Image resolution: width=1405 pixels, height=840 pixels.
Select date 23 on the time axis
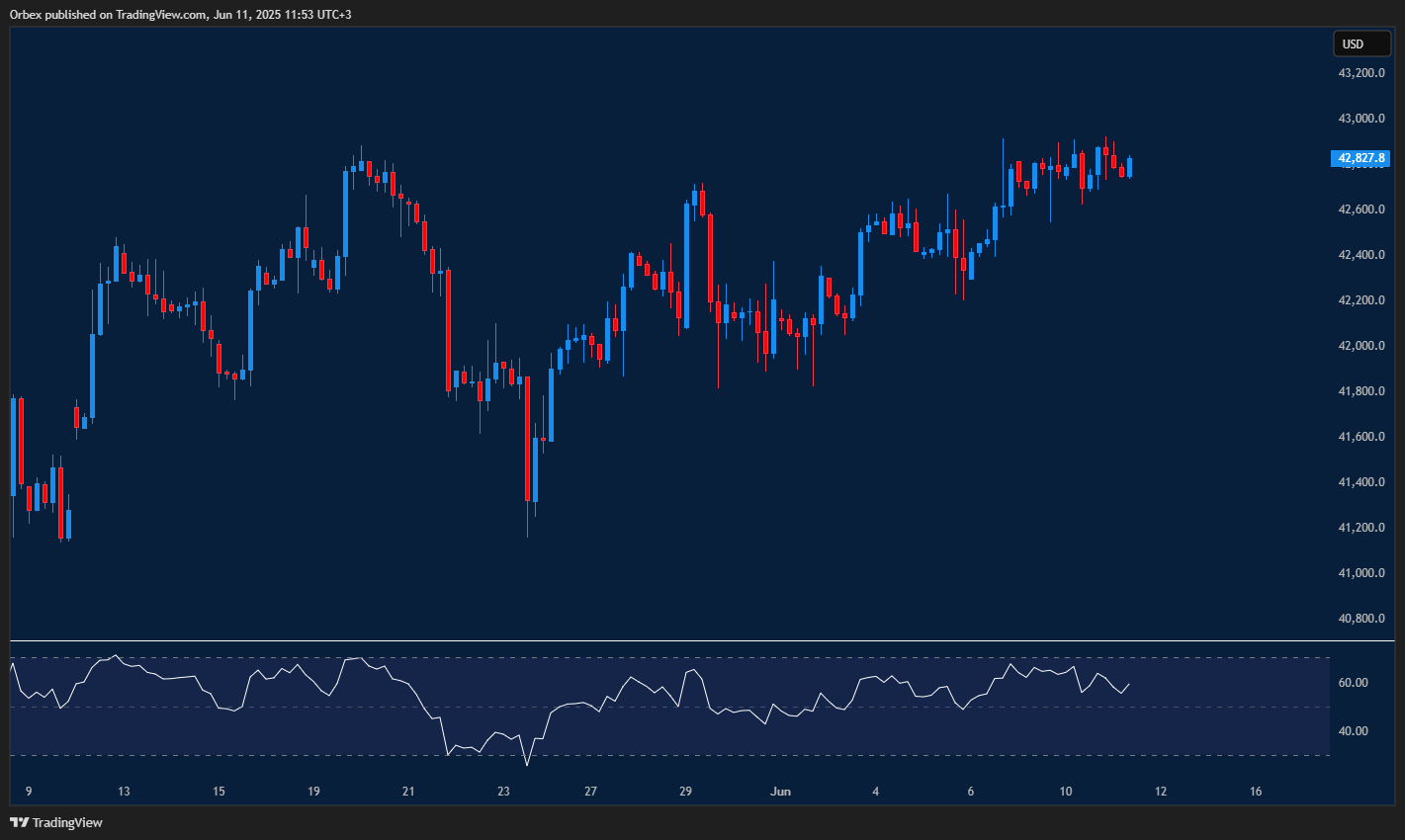click(x=503, y=792)
